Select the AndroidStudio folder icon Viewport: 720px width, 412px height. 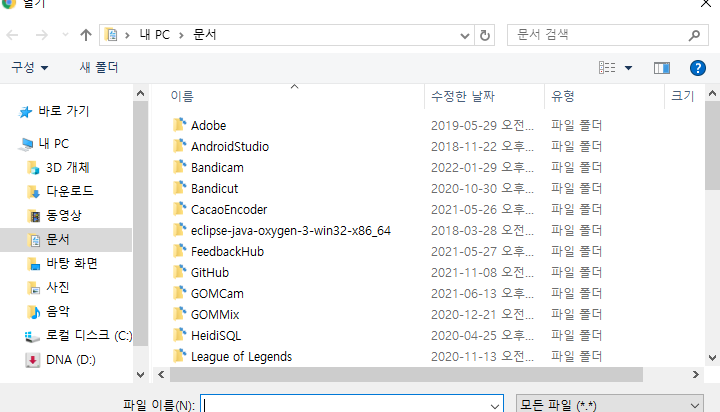click(180, 146)
